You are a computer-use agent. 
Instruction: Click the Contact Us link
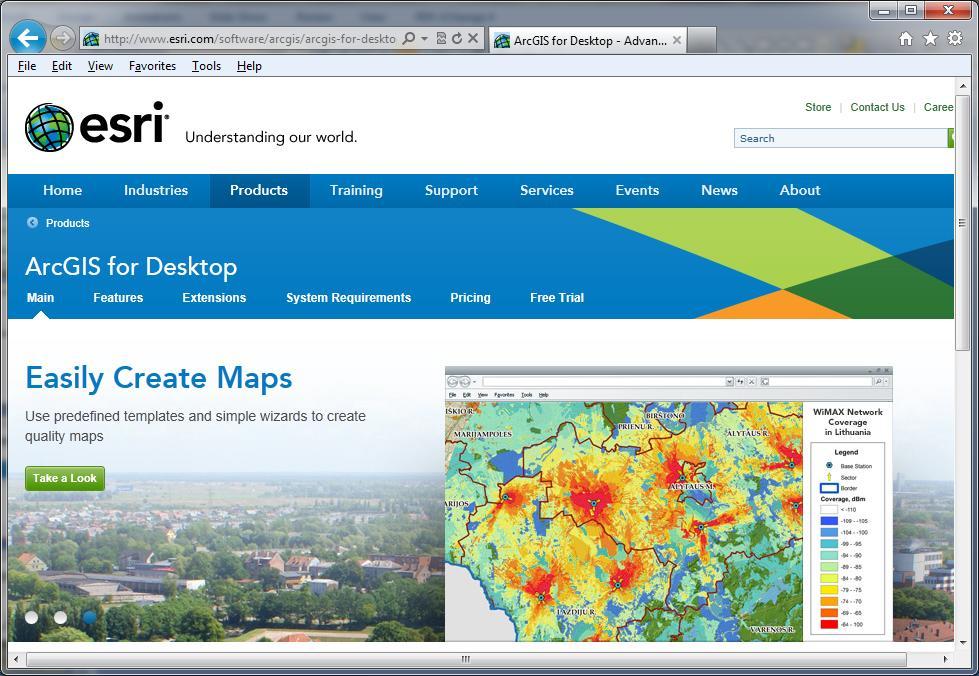tap(877, 107)
